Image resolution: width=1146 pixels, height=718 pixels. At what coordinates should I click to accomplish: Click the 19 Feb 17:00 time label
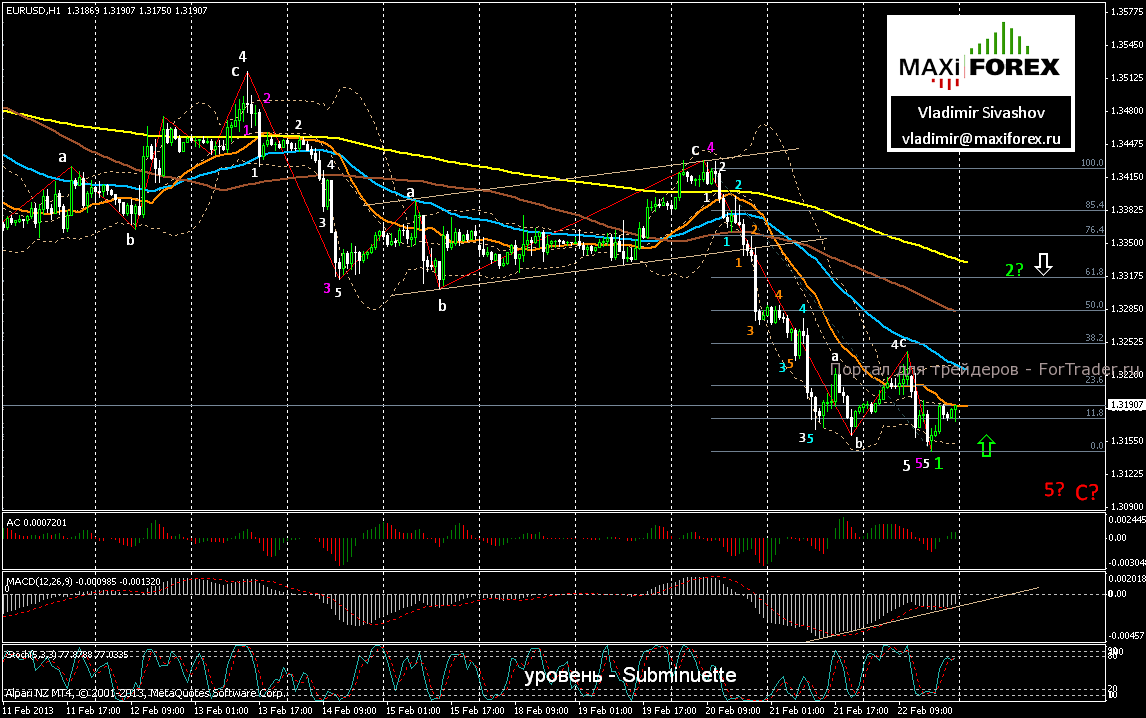pyautogui.click(x=669, y=711)
